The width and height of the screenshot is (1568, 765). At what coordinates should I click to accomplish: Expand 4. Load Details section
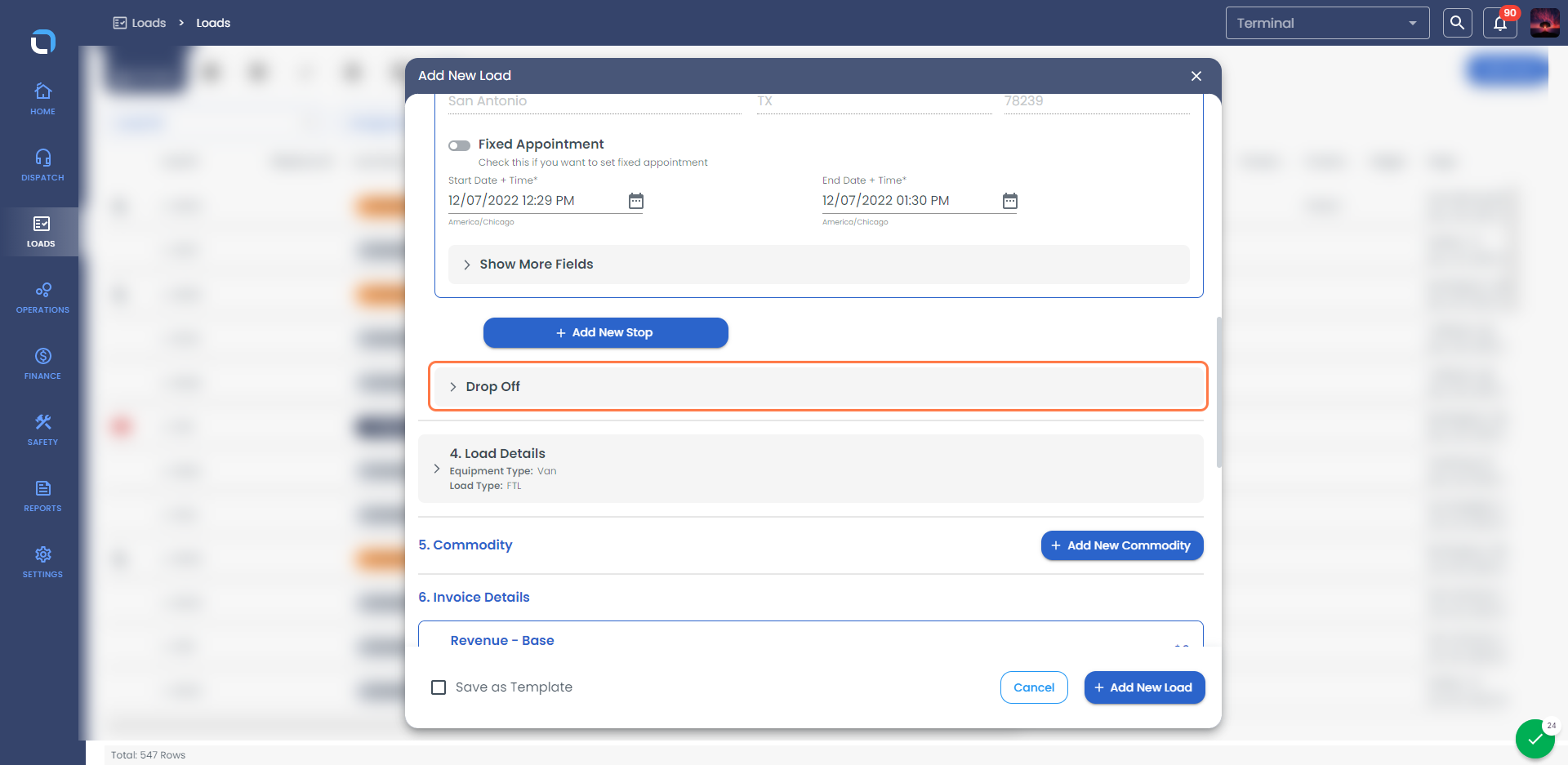810,469
